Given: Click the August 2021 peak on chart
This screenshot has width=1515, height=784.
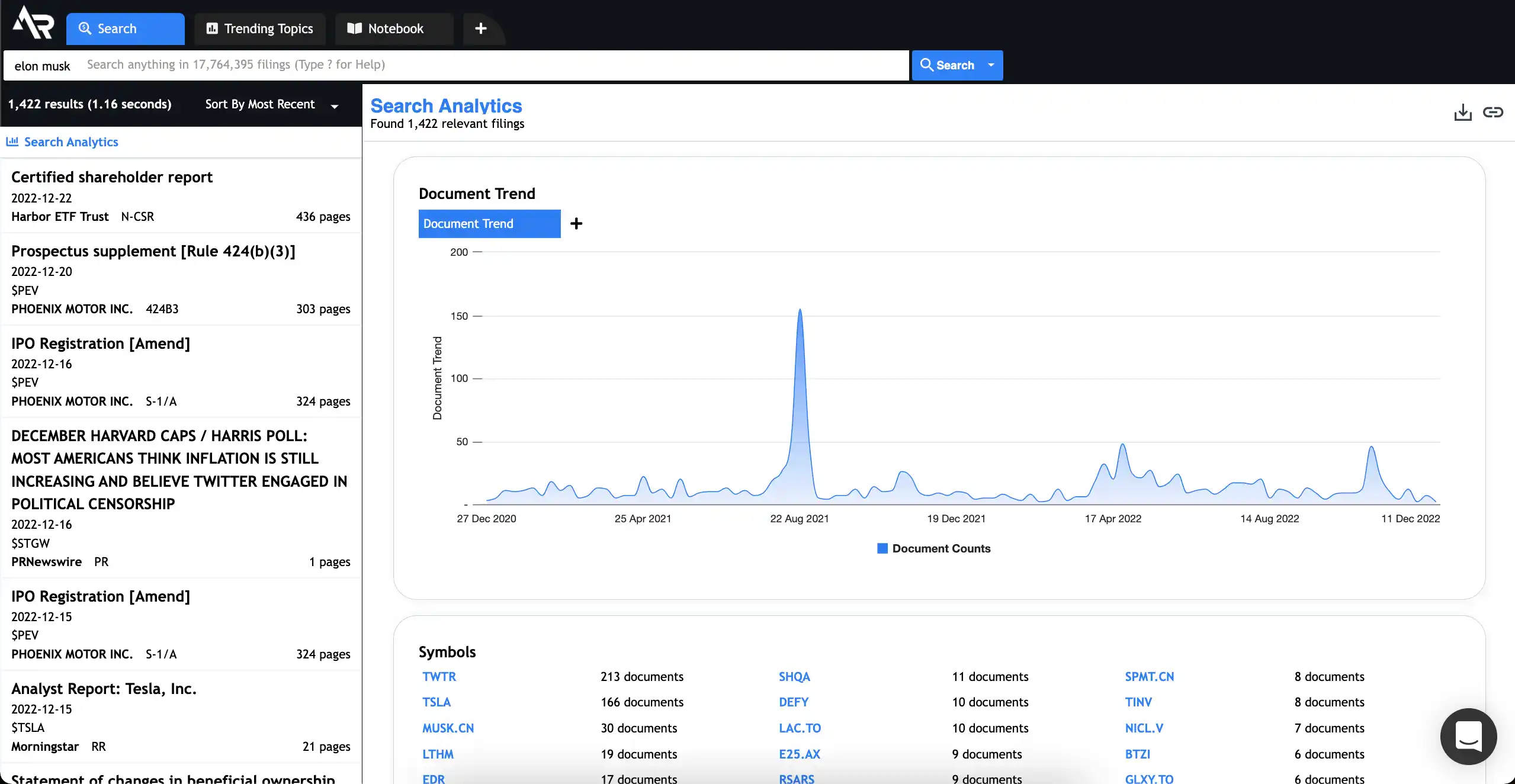Looking at the screenshot, I should coord(800,310).
